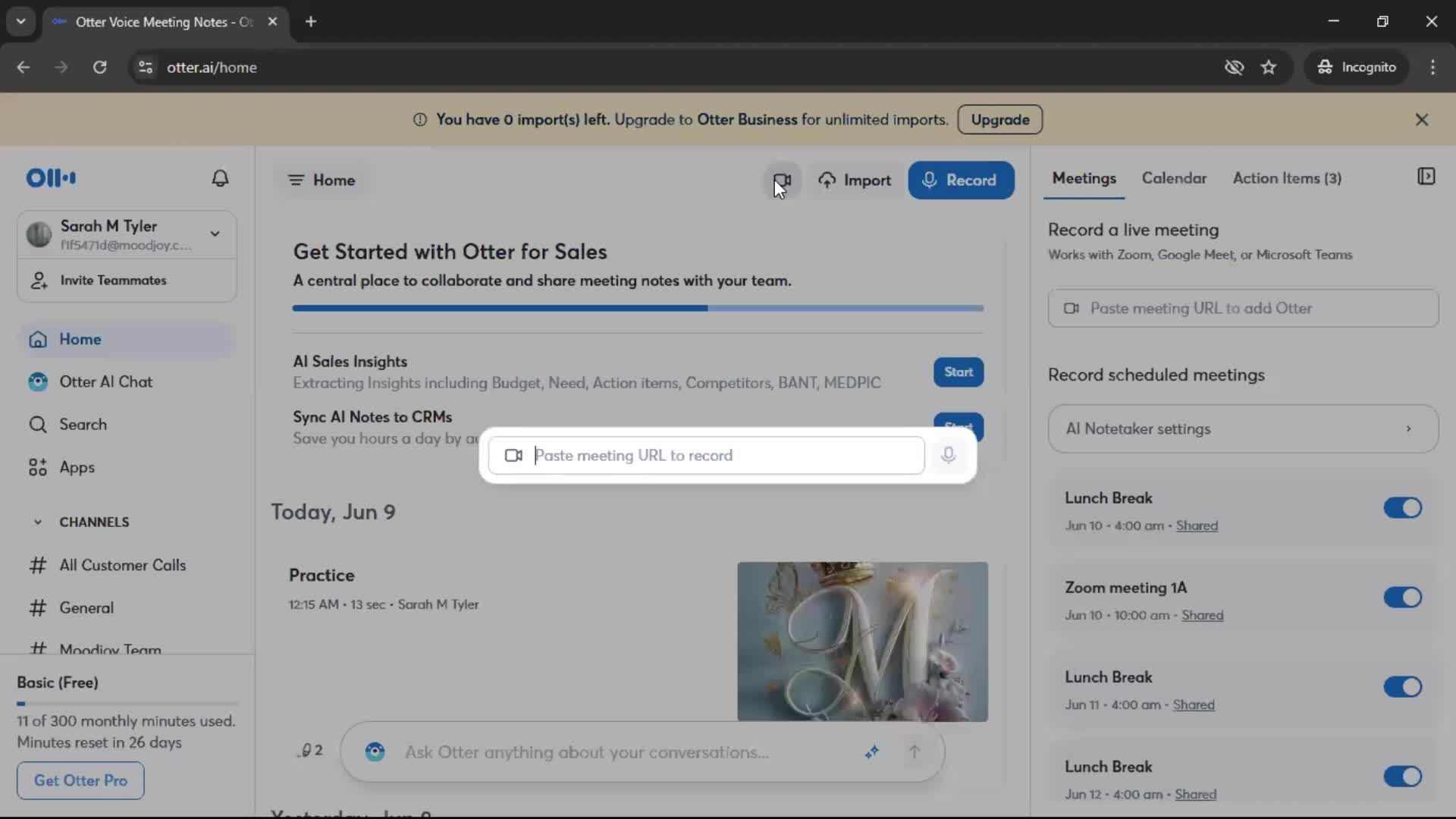Toggle Lunch Break Jun 11 recording switch
Viewport: 1456px width, 819px height.
tap(1402, 687)
